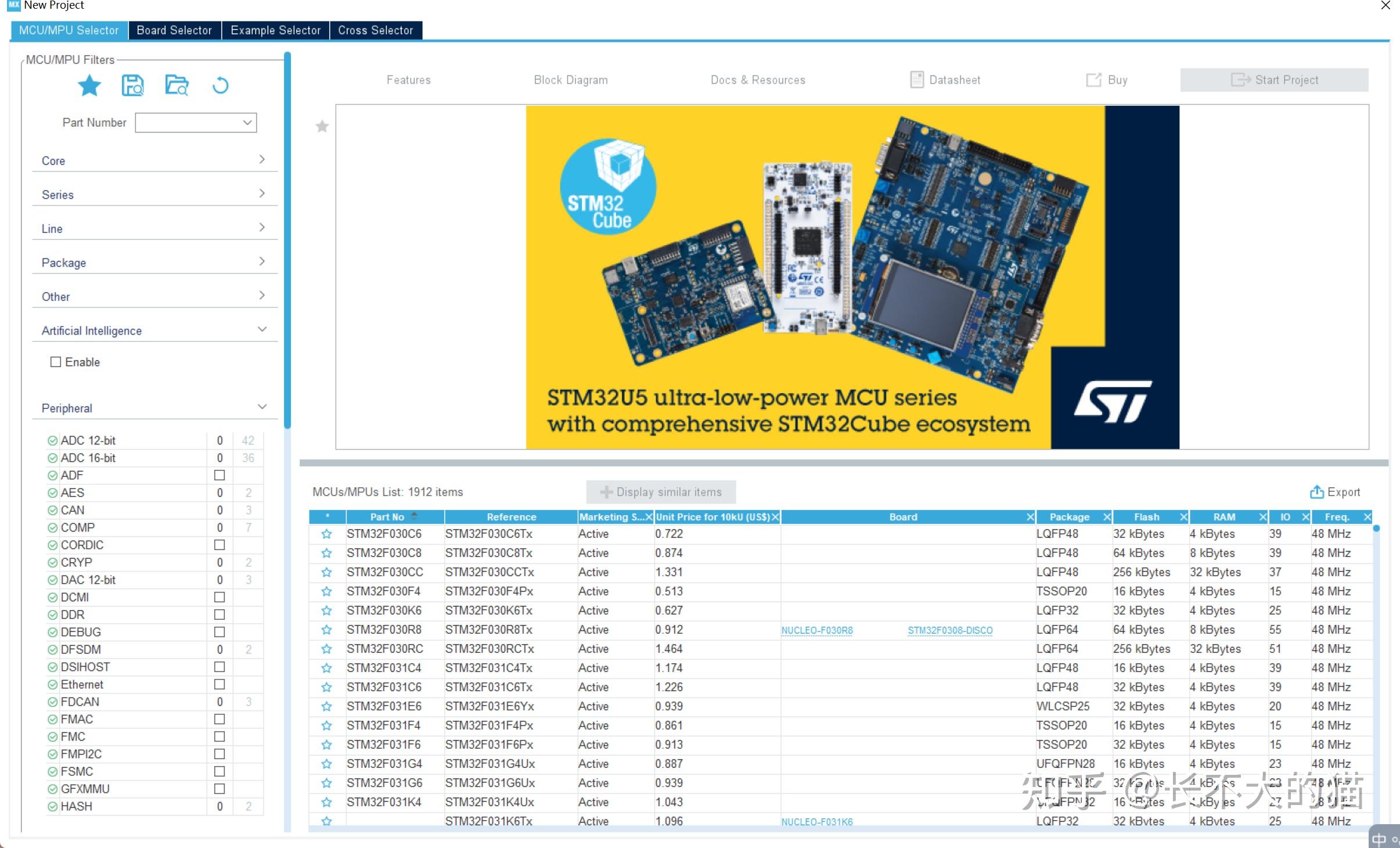The width and height of the screenshot is (1400, 848).
Task: Follow the NUCLEO-F030R8 board link
Action: [x=816, y=630]
